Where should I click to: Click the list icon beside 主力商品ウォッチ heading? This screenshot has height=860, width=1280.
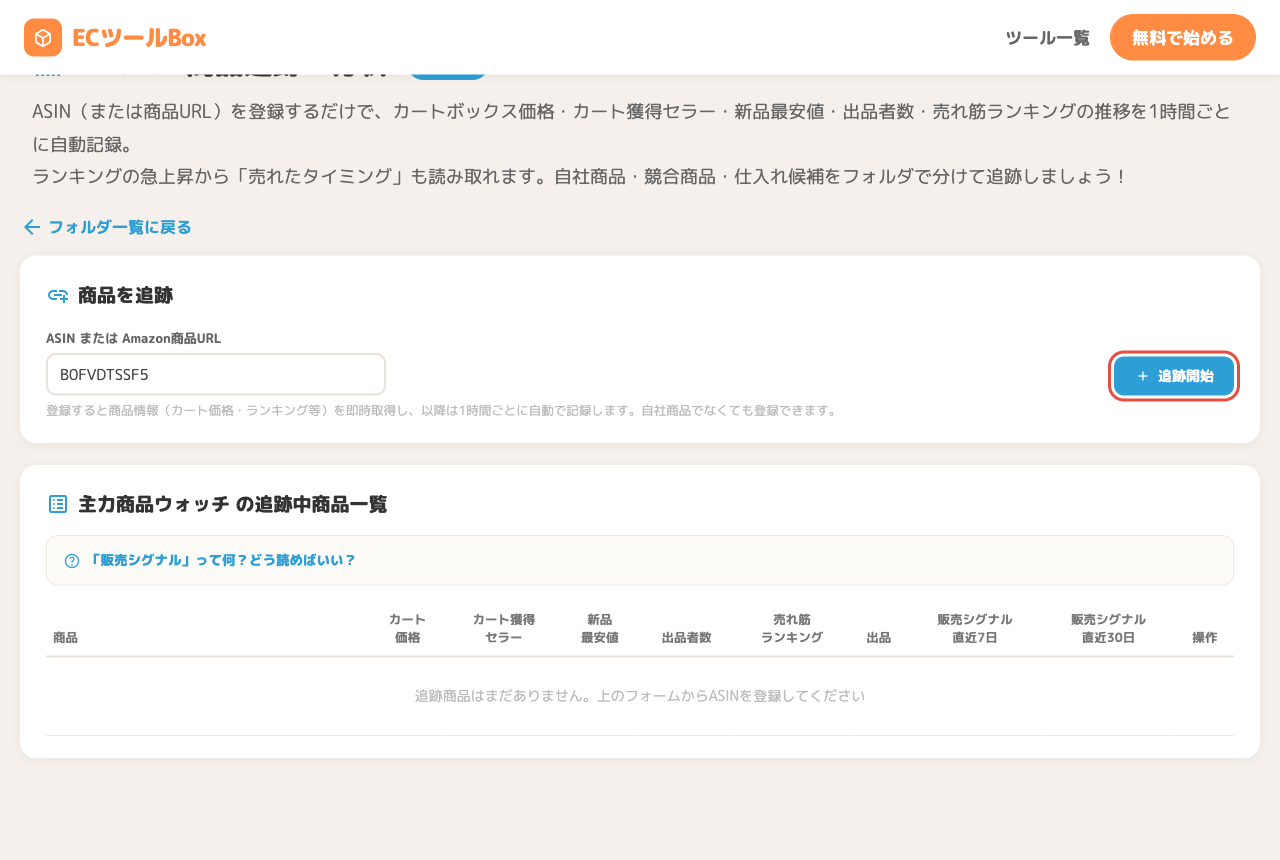tap(58, 504)
